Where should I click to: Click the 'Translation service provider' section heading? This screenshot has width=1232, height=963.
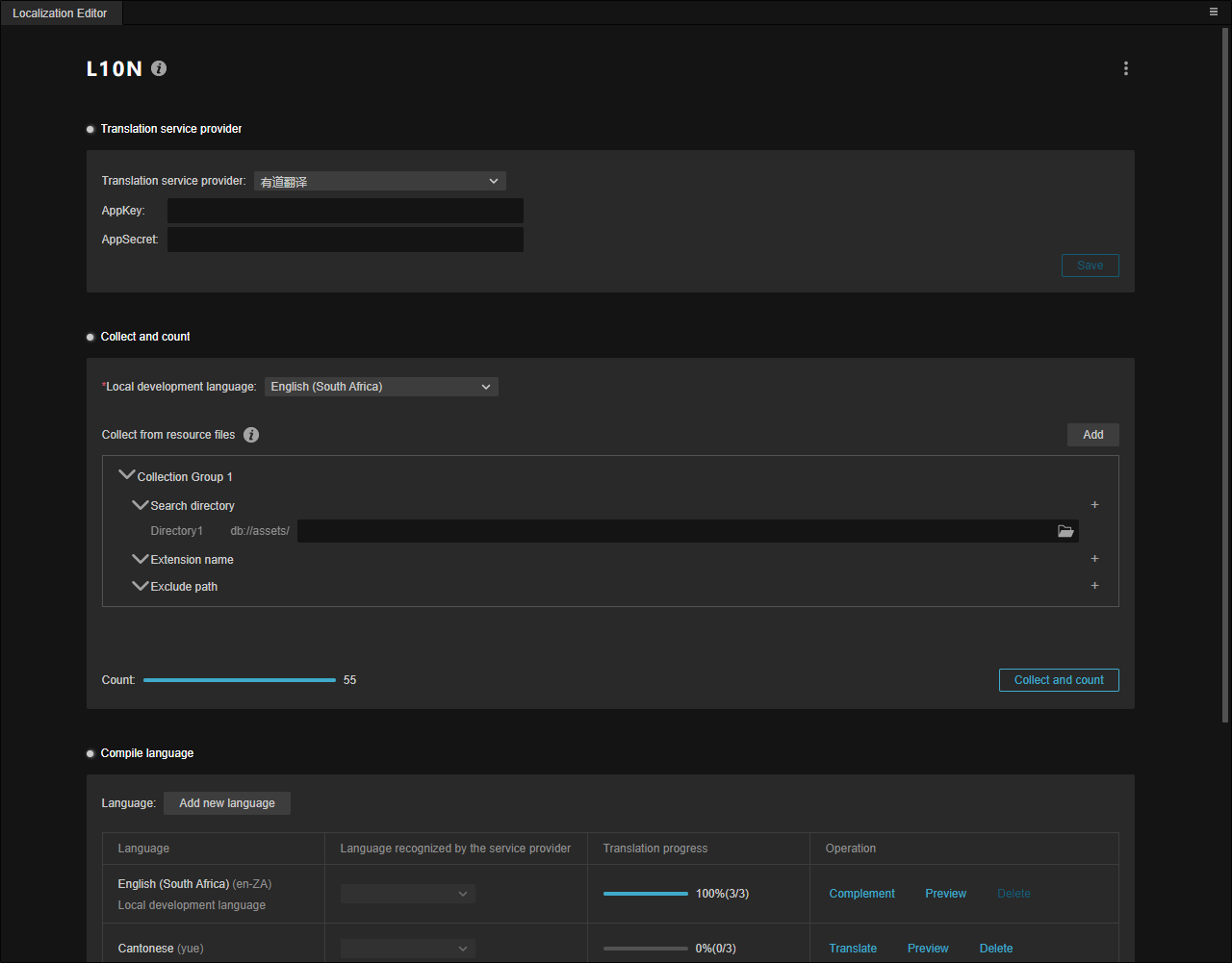(171, 129)
